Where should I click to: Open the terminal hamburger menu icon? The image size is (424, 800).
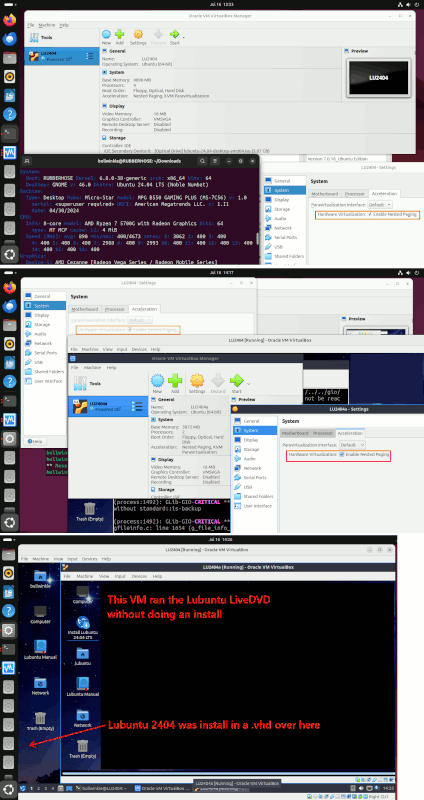click(x=215, y=161)
